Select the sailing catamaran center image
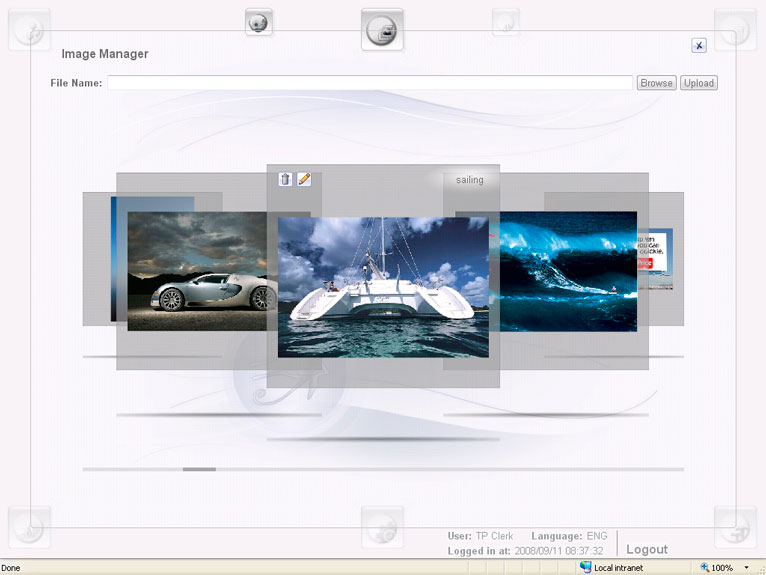This screenshot has height=575, width=766. (x=383, y=287)
